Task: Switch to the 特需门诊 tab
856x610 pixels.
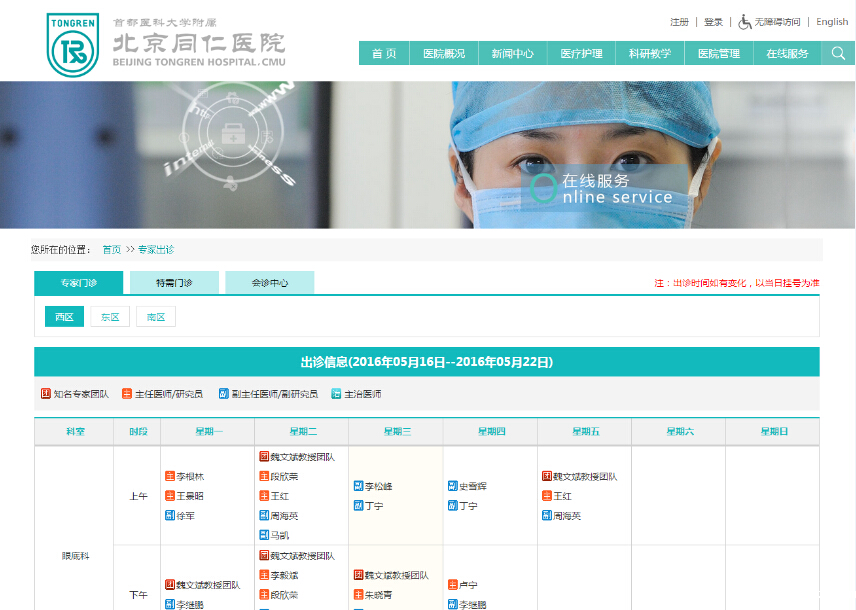Action: pos(173,282)
